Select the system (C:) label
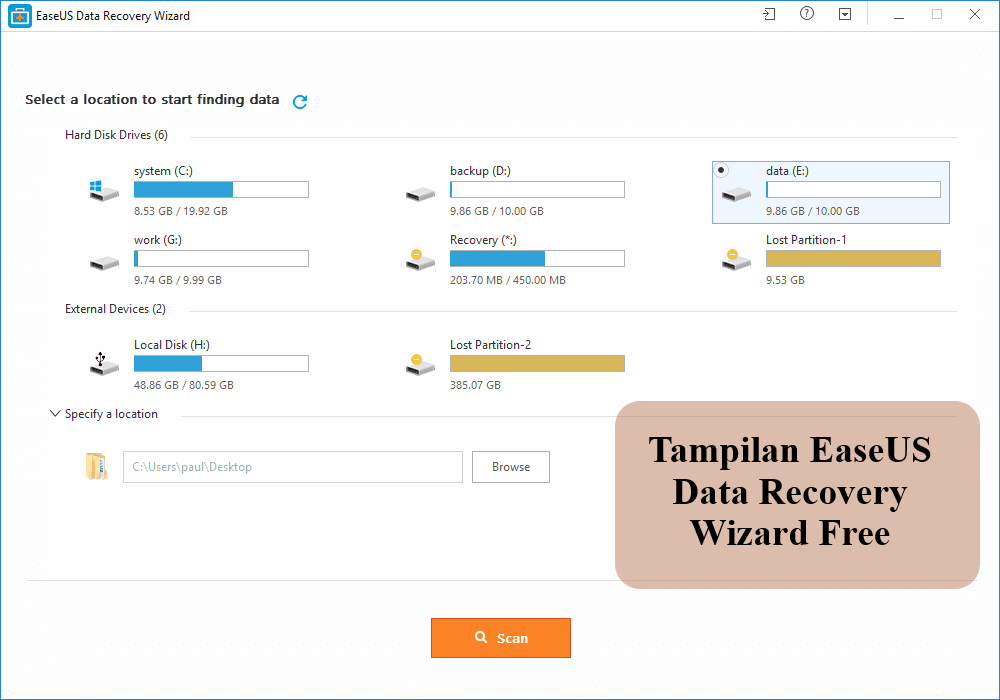This screenshot has height=700, width=1000. pyautogui.click(x=163, y=171)
